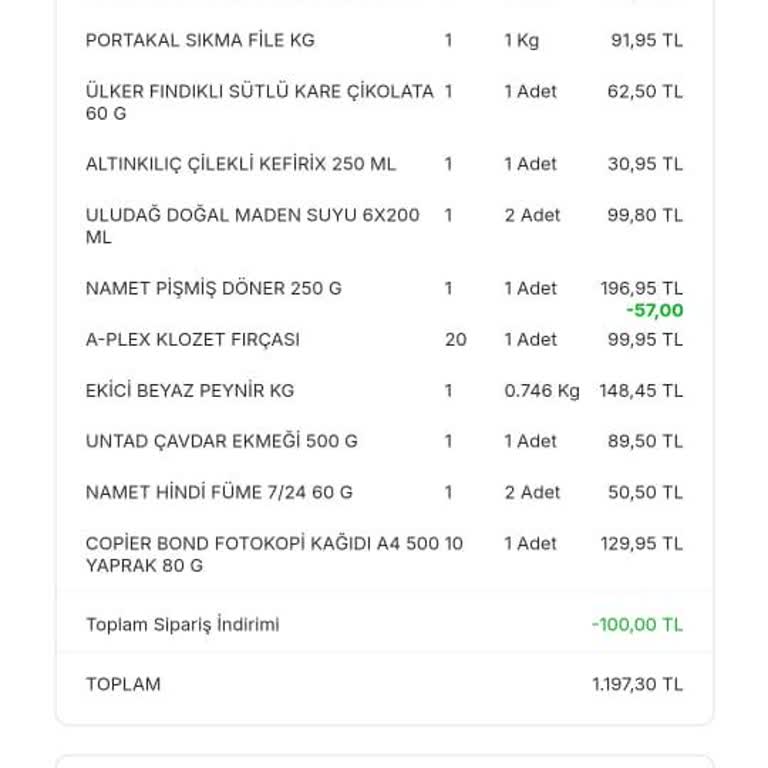
Task: Click the 129,95 TL copier paper price
Action: tap(641, 544)
